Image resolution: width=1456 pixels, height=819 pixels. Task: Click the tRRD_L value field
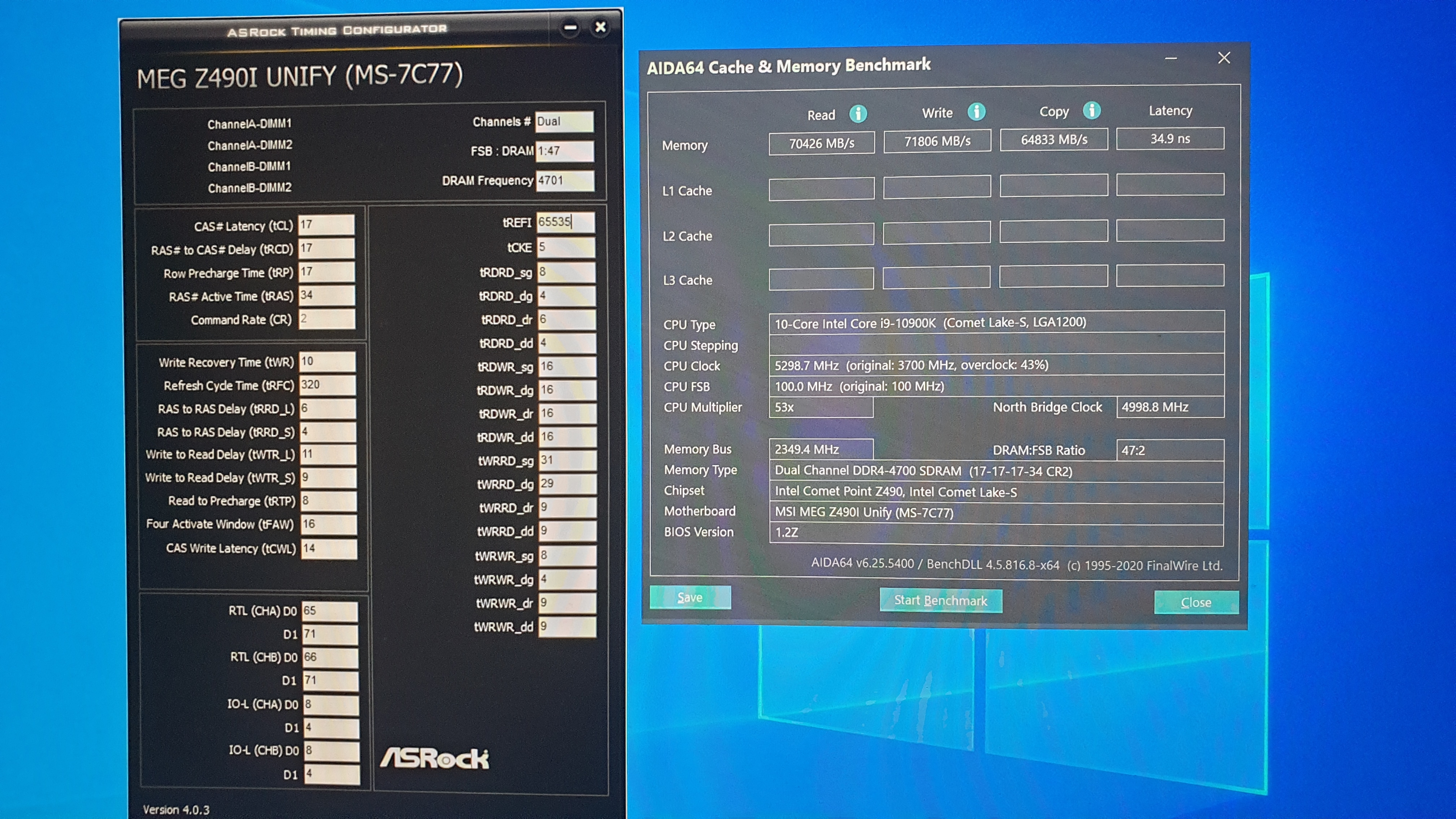click(x=327, y=408)
